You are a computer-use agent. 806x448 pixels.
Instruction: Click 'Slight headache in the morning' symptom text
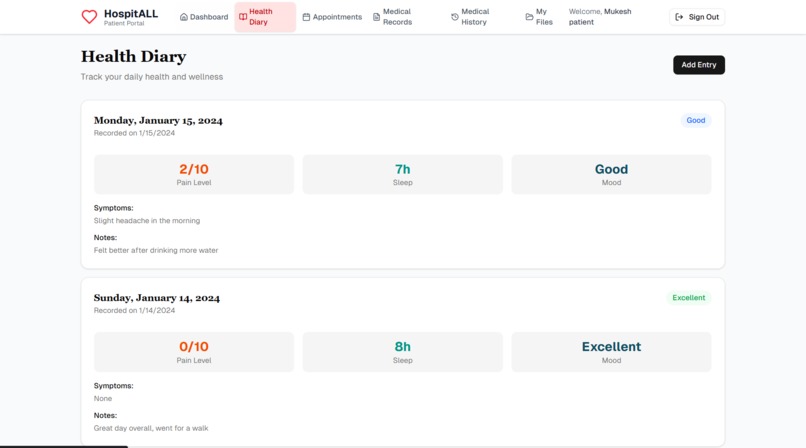[147, 220]
